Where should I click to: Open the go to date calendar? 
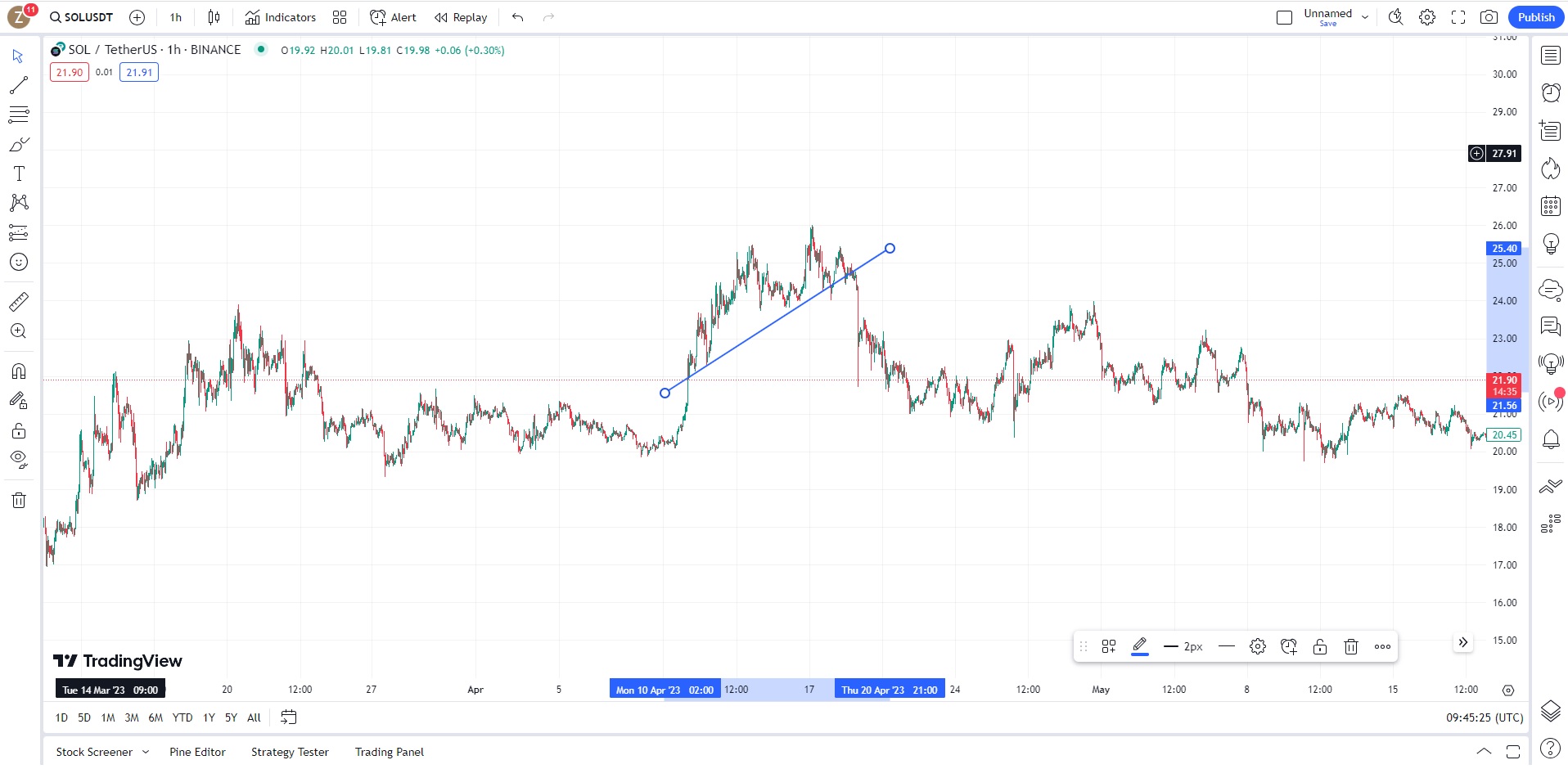click(x=289, y=717)
